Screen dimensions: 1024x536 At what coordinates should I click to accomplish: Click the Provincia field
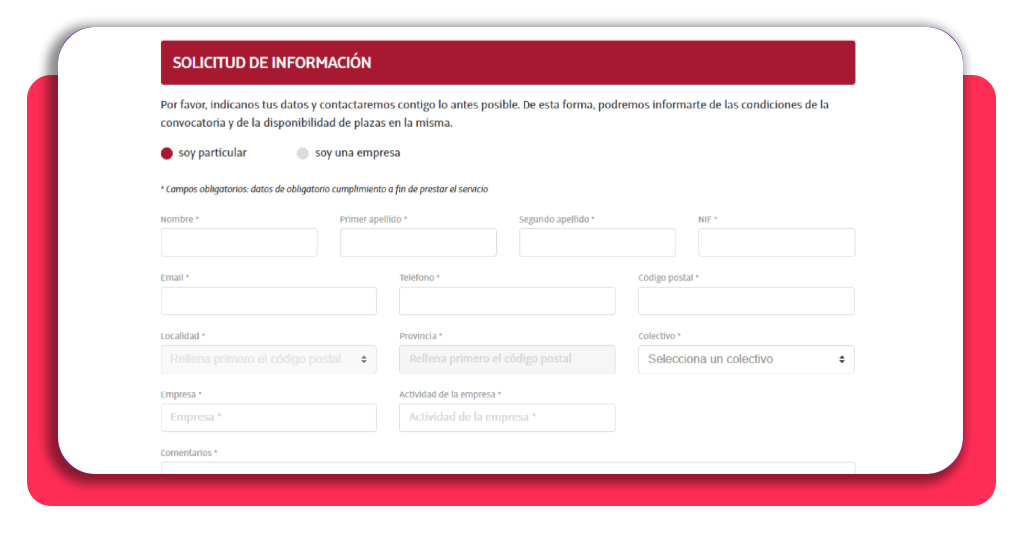507,359
